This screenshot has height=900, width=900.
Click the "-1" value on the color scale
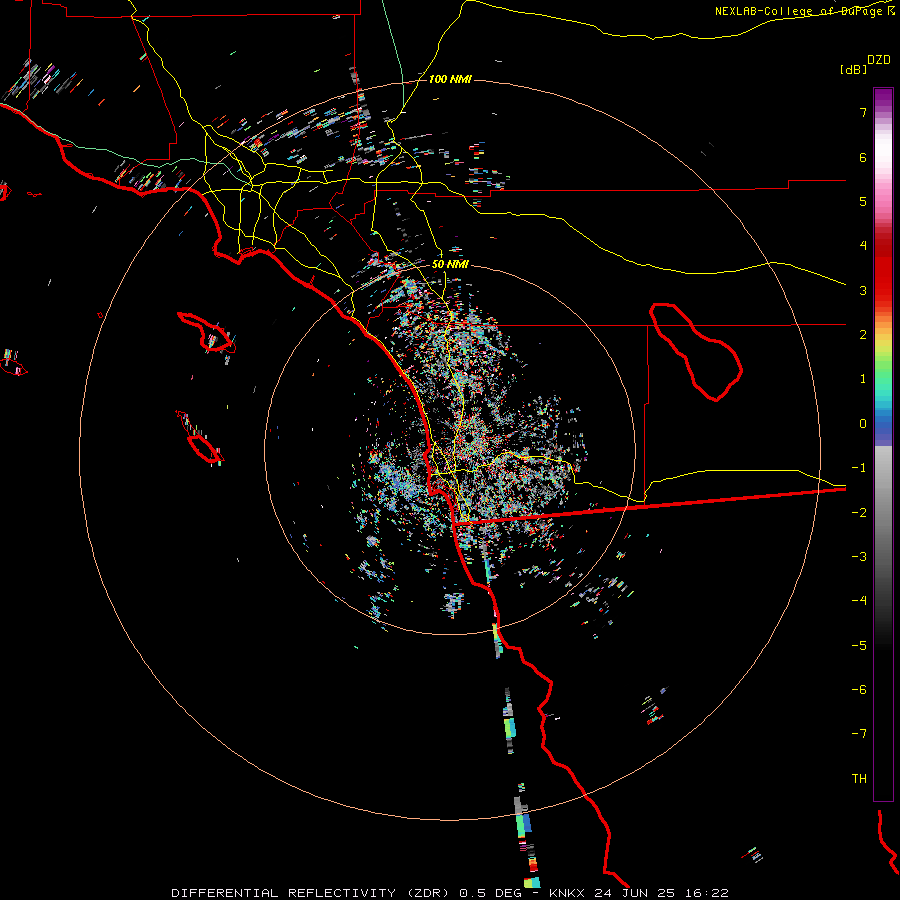(859, 468)
